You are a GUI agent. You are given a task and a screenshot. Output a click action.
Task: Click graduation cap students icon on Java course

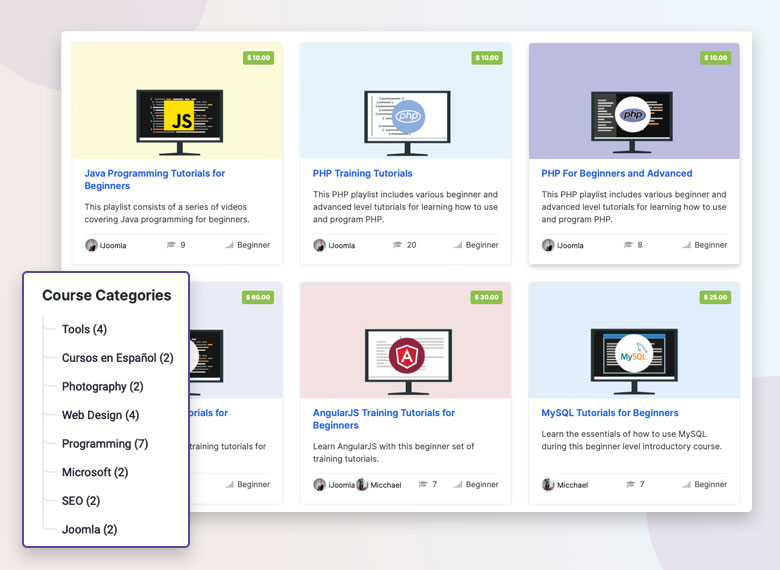point(171,245)
